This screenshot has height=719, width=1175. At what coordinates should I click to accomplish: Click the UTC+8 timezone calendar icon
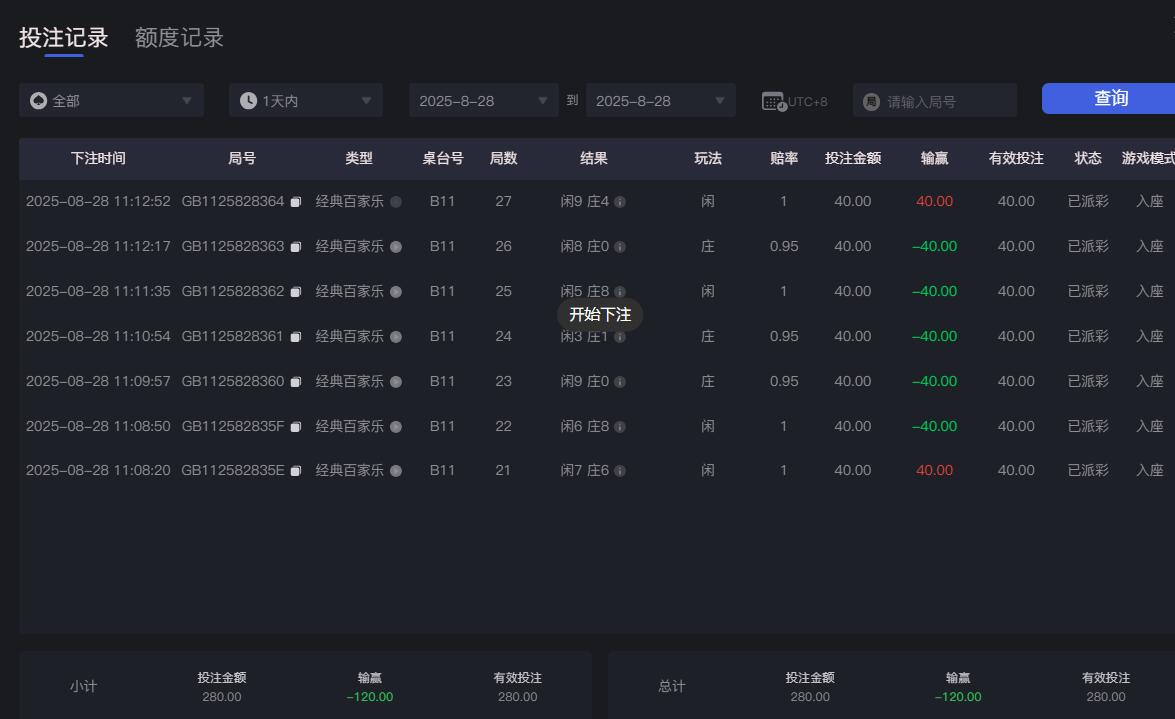point(771,100)
